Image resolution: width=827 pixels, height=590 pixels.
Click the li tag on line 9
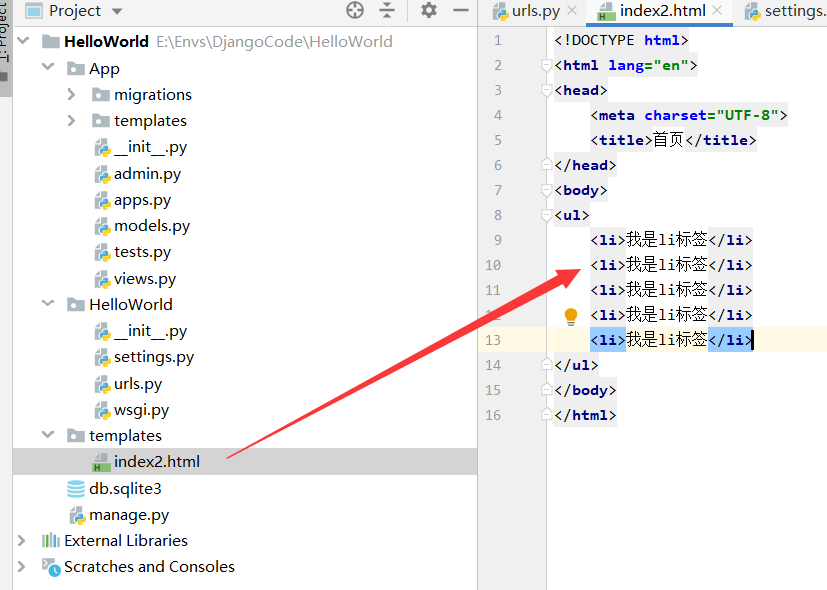(x=671, y=240)
